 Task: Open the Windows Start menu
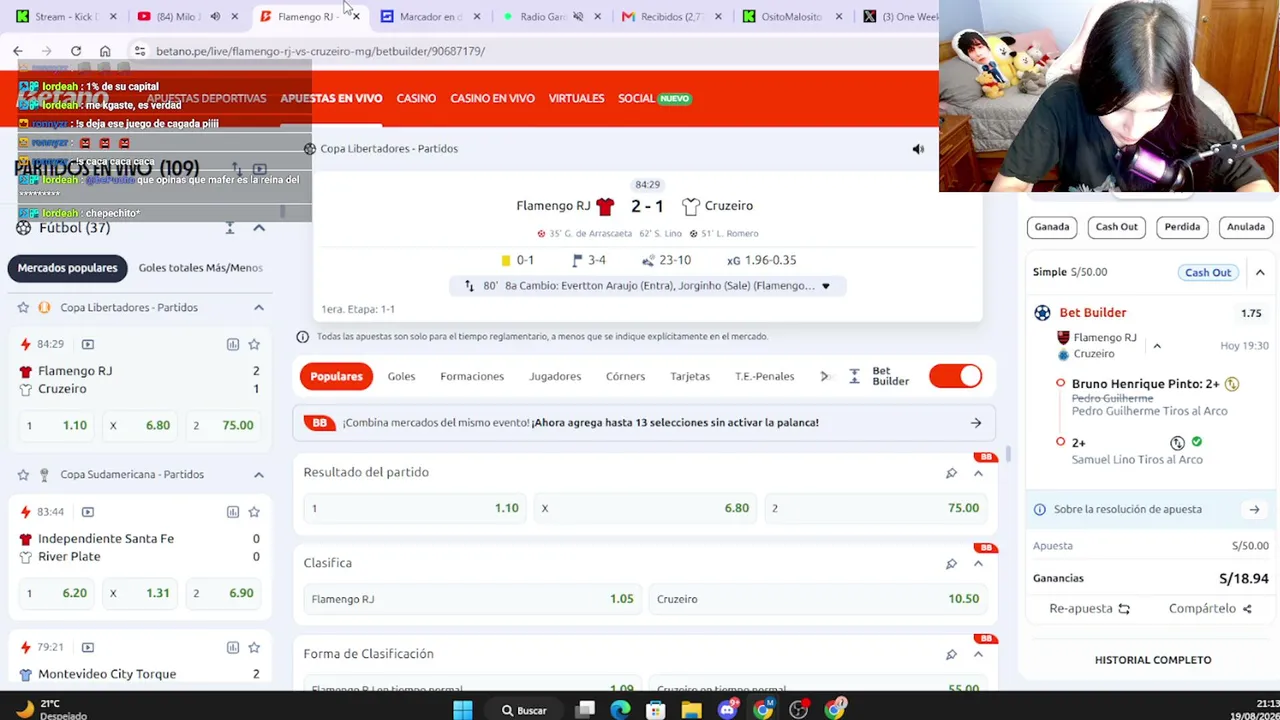(462, 710)
